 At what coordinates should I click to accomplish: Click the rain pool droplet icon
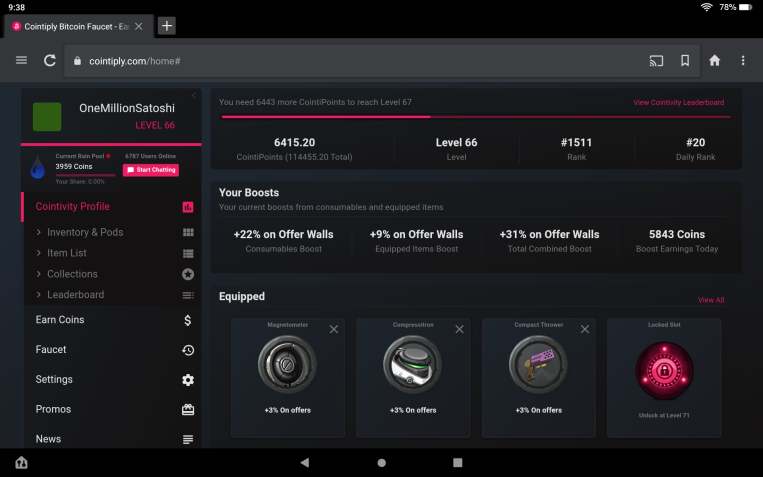pyautogui.click(x=37, y=167)
